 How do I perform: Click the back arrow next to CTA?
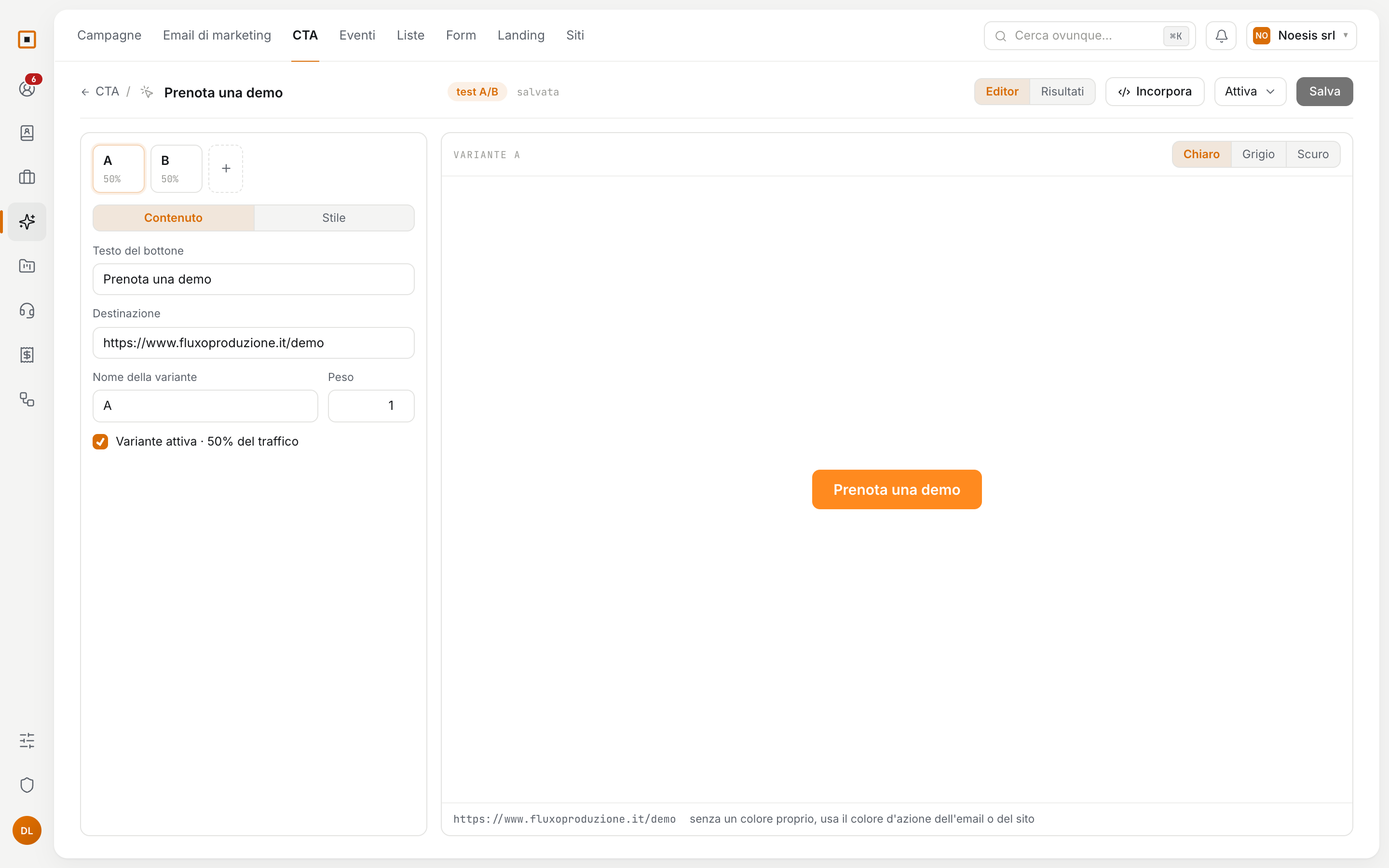tap(85, 92)
